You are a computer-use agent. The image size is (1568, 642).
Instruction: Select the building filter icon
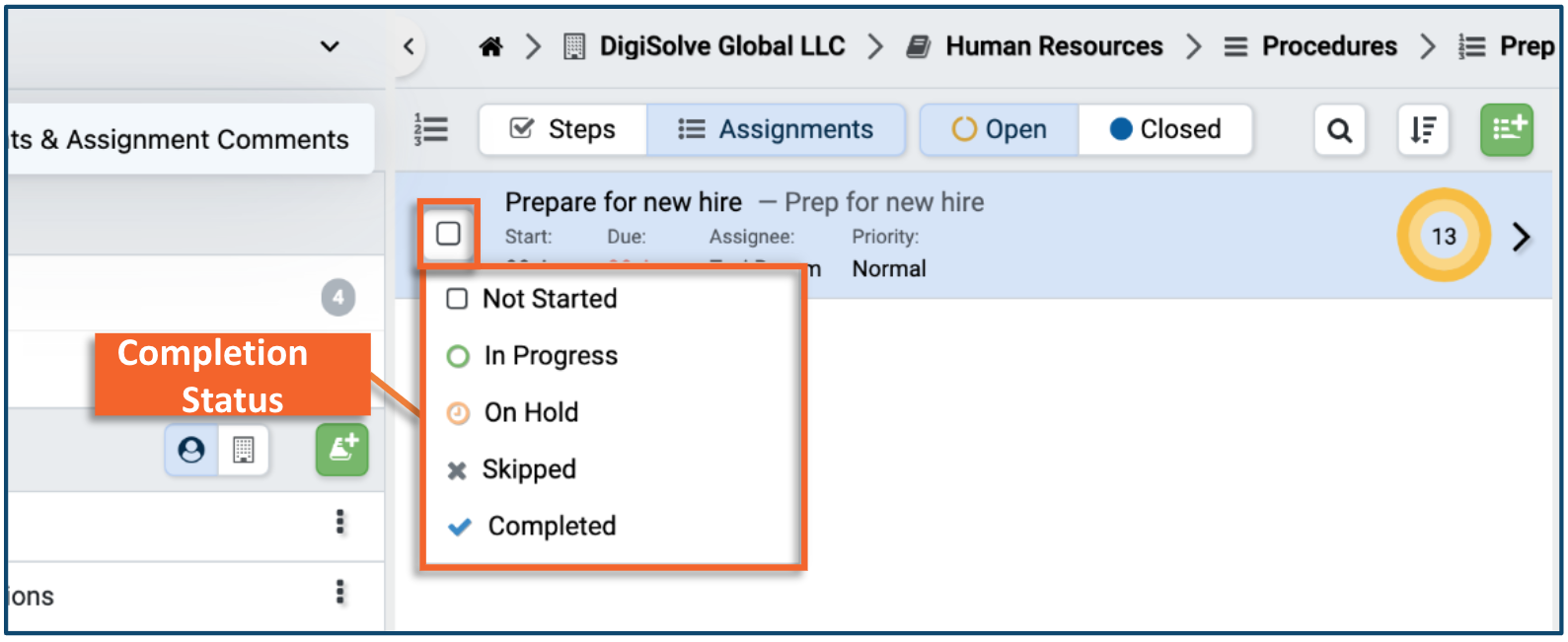click(x=243, y=451)
